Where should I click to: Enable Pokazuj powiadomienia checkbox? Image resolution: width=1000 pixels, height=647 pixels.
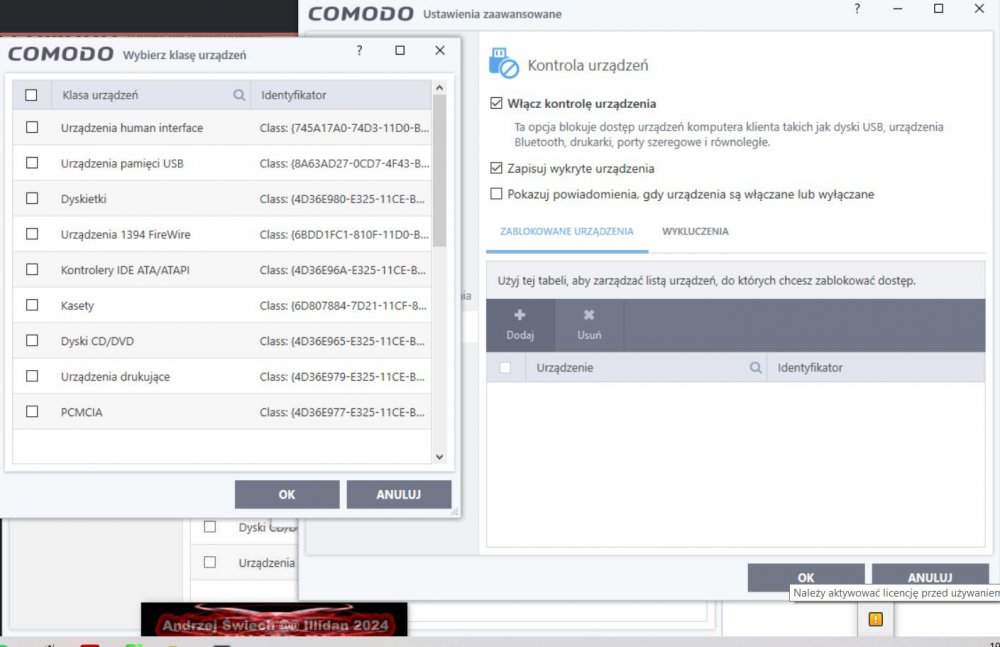[x=496, y=194]
